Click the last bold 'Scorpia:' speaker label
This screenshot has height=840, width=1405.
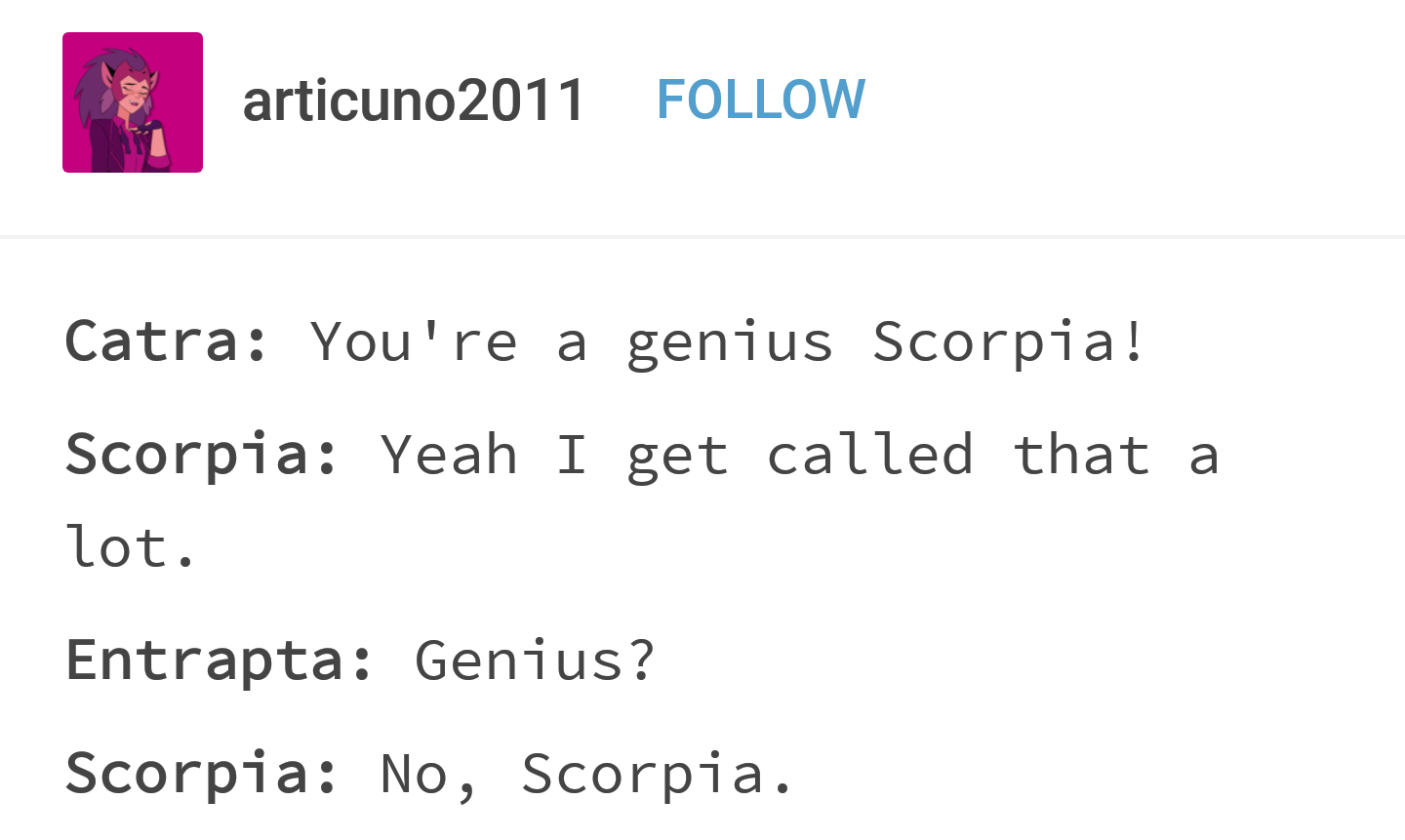(x=202, y=775)
